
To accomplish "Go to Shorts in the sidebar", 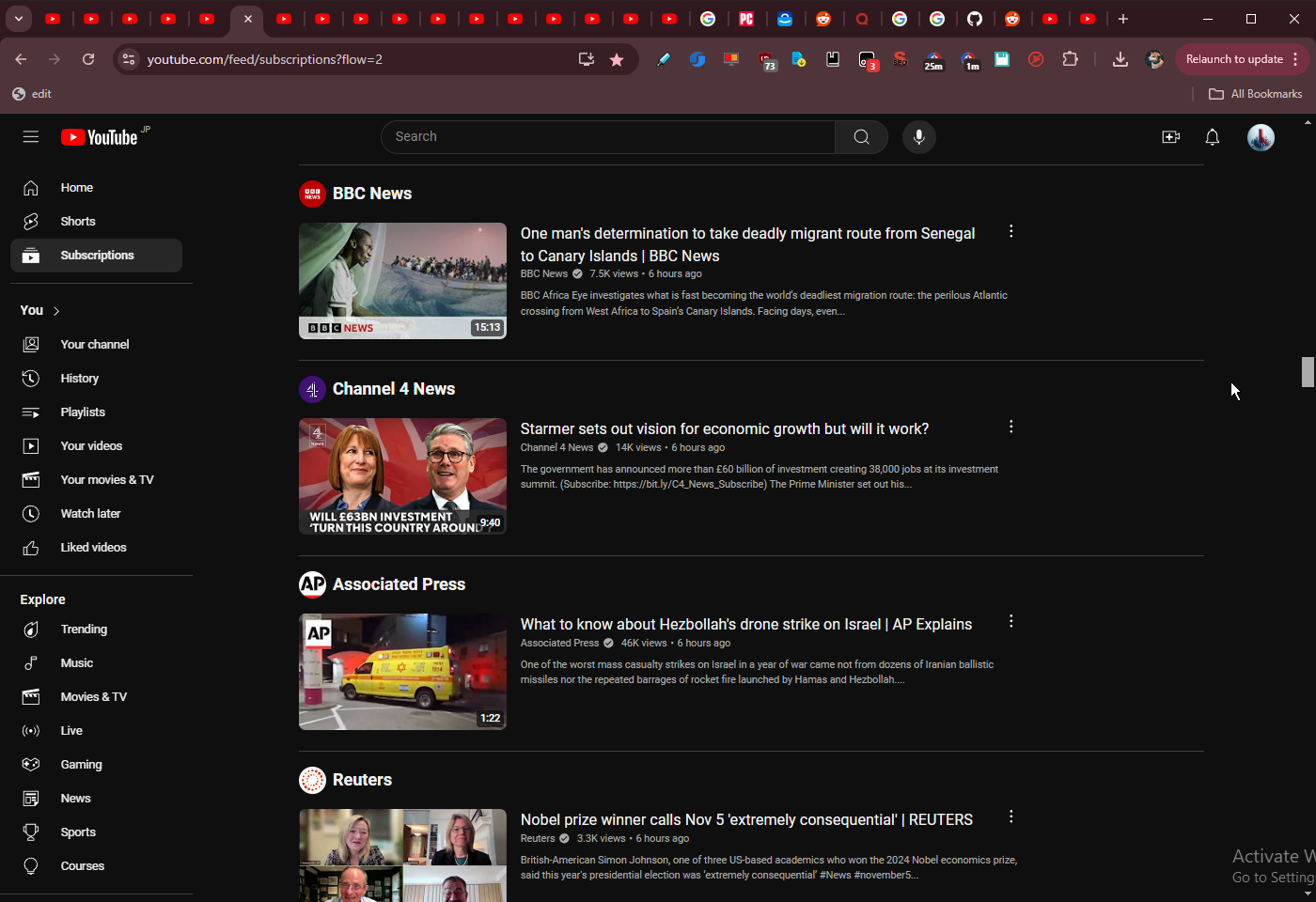I will click(78, 222).
